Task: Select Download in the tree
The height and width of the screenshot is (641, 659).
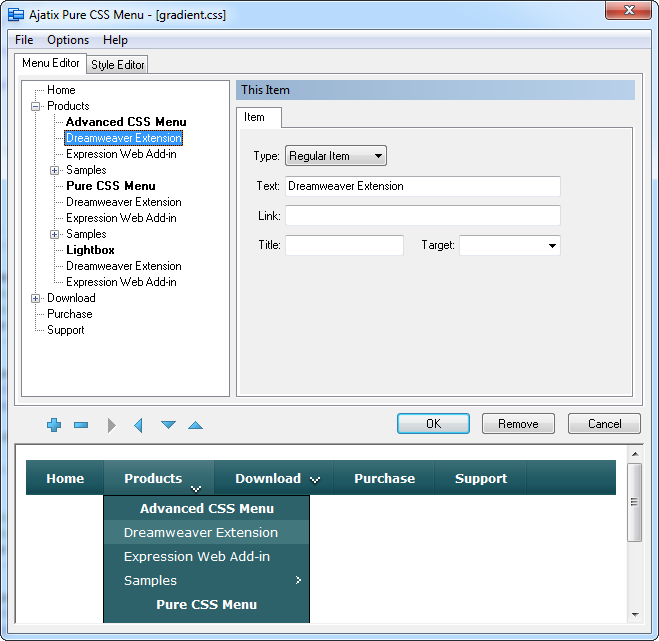Action: [x=71, y=298]
